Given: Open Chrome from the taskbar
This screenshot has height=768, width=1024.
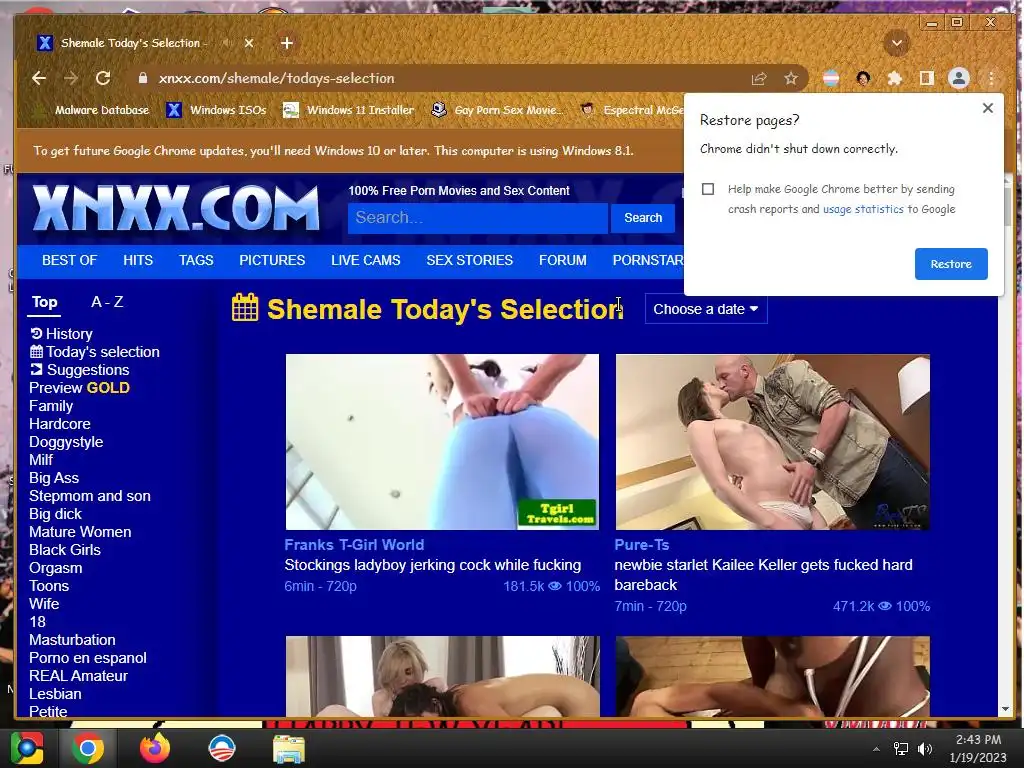Looking at the screenshot, I should pos(88,748).
